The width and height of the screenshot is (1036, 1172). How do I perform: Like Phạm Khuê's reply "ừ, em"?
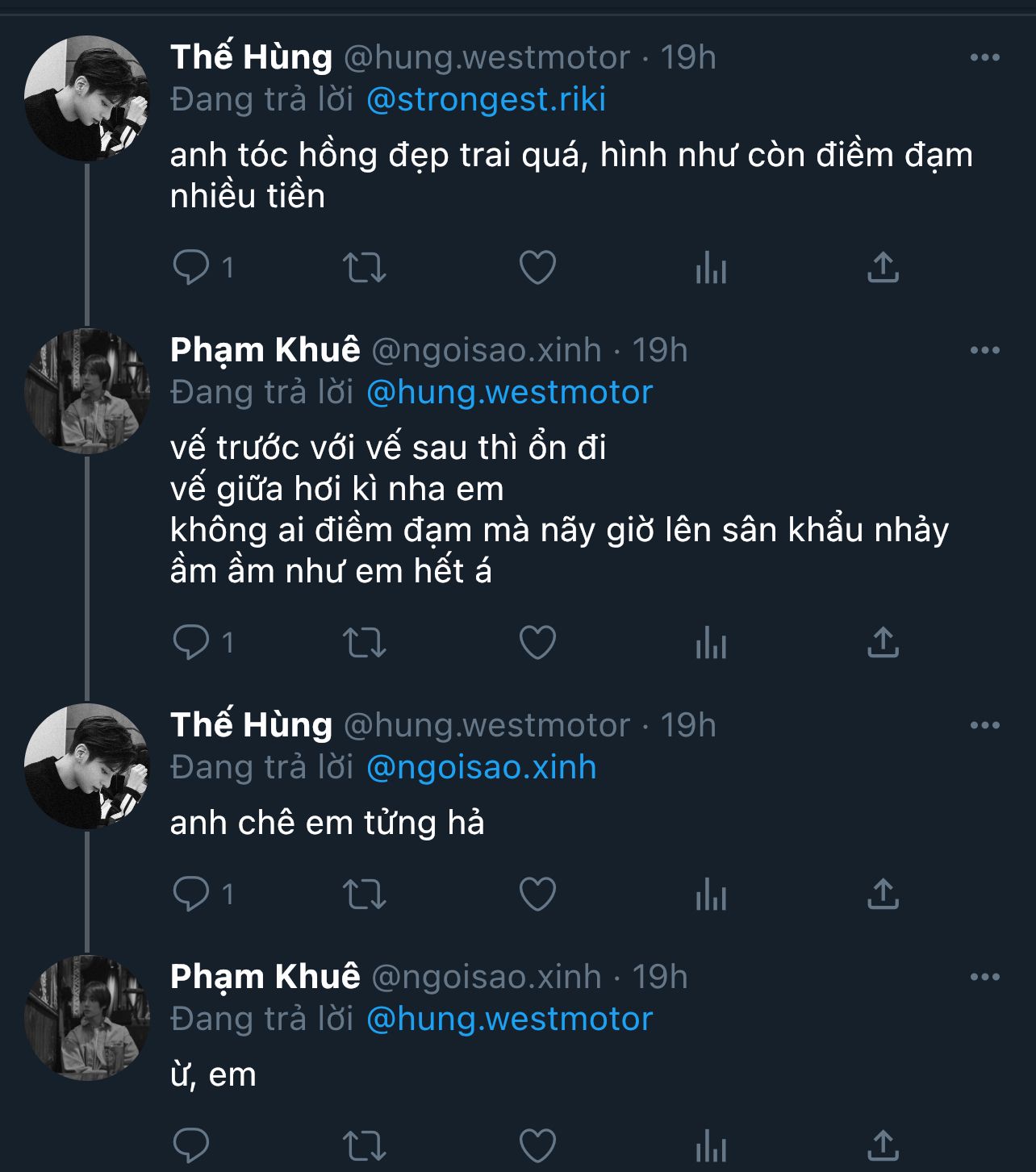(x=537, y=1145)
